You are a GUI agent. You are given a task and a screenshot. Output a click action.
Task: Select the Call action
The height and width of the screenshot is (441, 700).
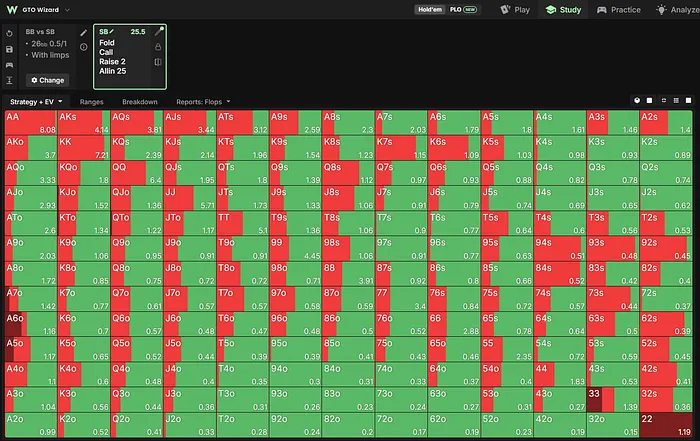pos(106,52)
